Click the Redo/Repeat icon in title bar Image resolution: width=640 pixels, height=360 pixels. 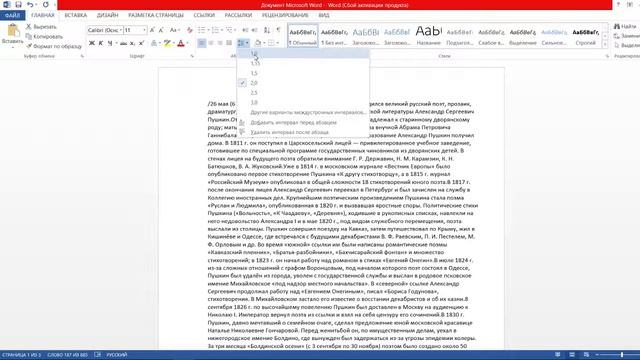[x=45, y=4]
